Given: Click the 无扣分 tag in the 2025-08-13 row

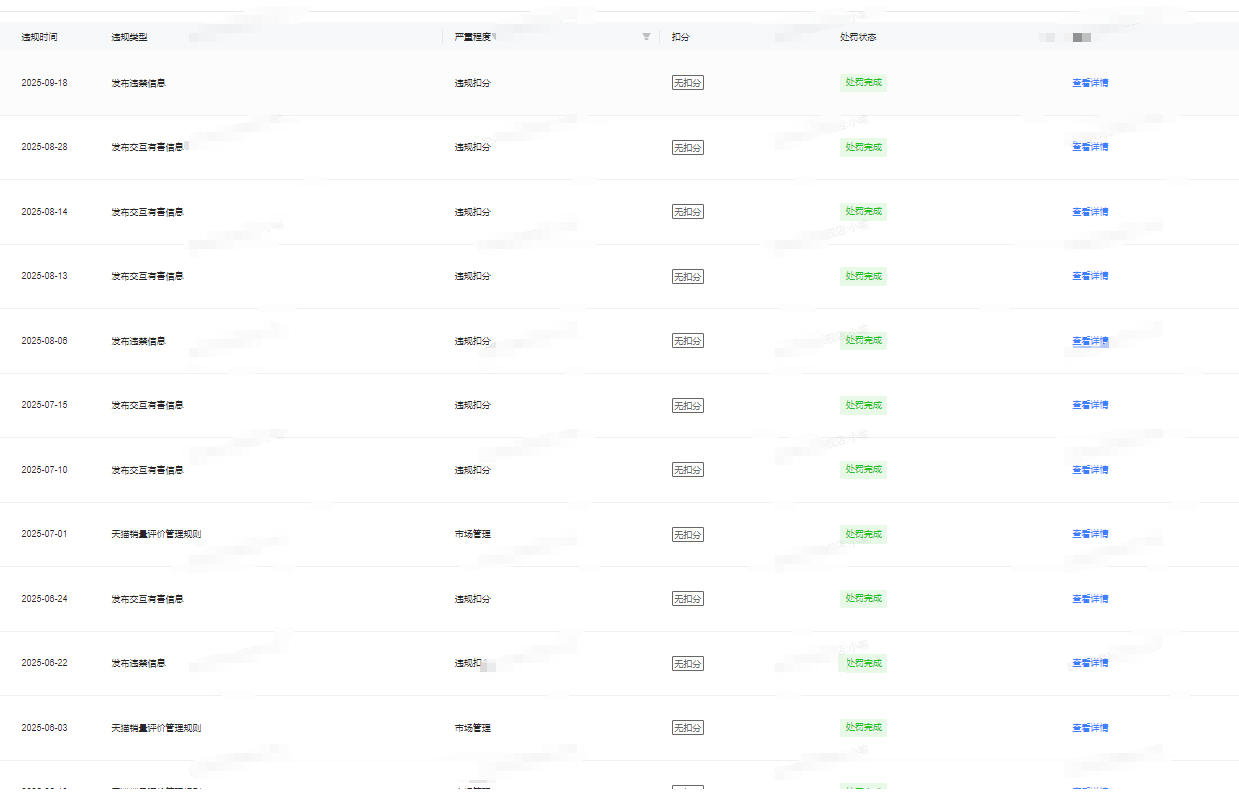Looking at the screenshot, I should click(x=688, y=276).
